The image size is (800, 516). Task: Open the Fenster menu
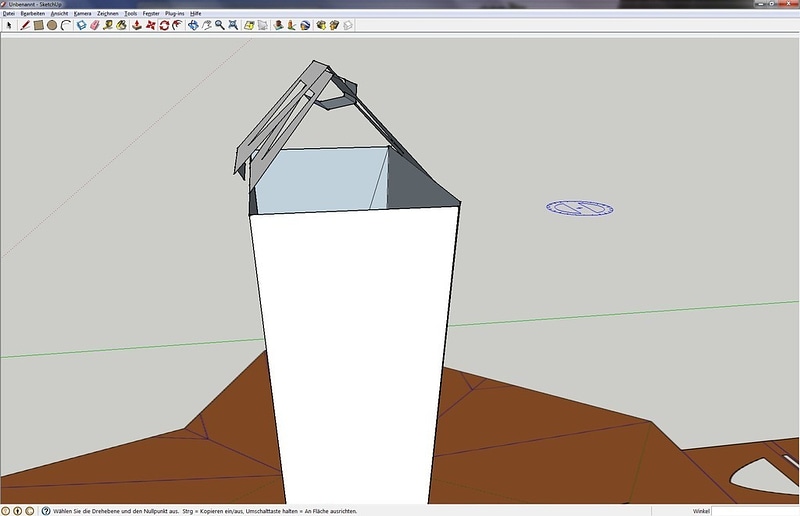pos(151,13)
